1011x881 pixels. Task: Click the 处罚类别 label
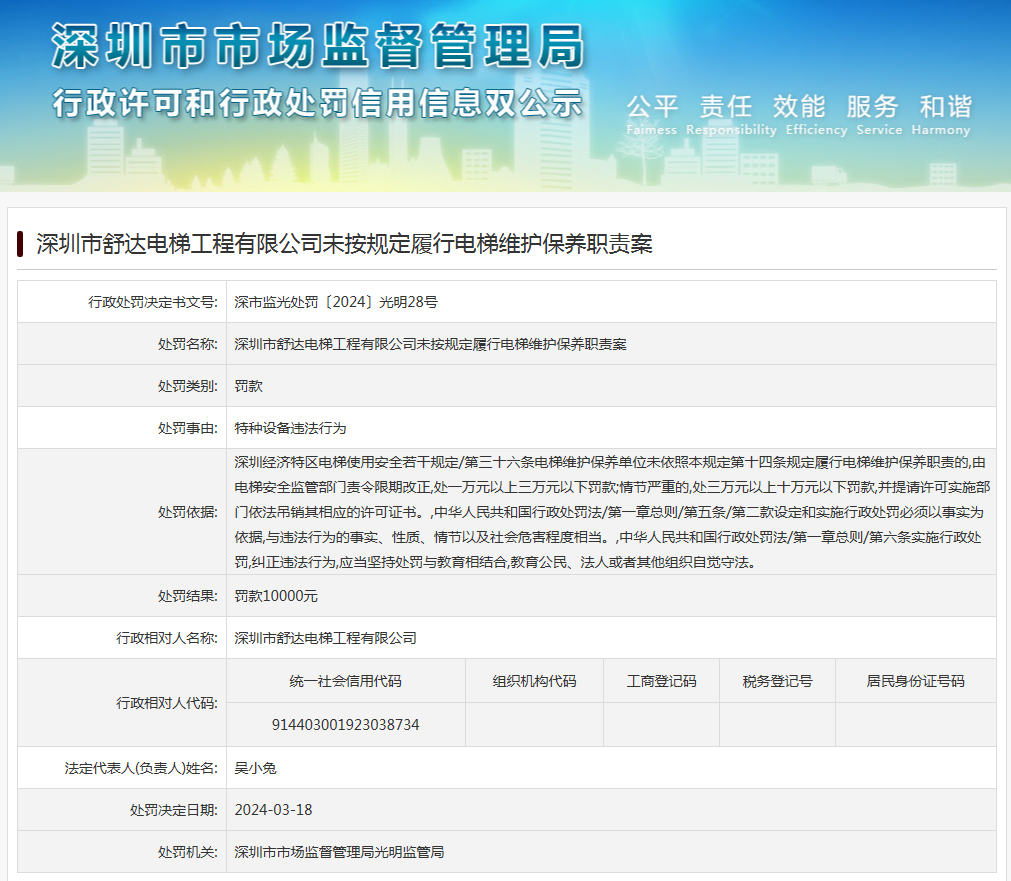click(188, 386)
